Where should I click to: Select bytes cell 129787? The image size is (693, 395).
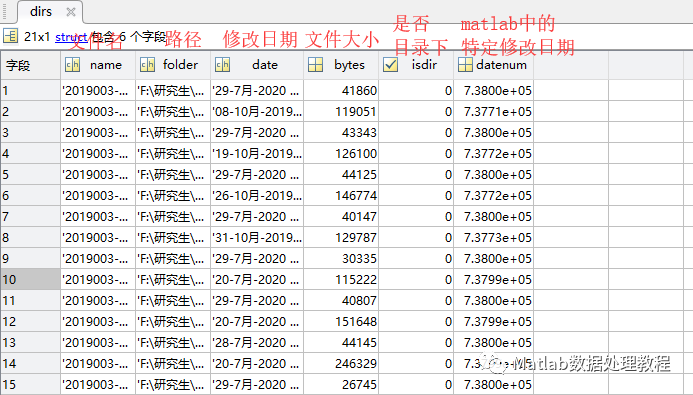click(341, 238)
